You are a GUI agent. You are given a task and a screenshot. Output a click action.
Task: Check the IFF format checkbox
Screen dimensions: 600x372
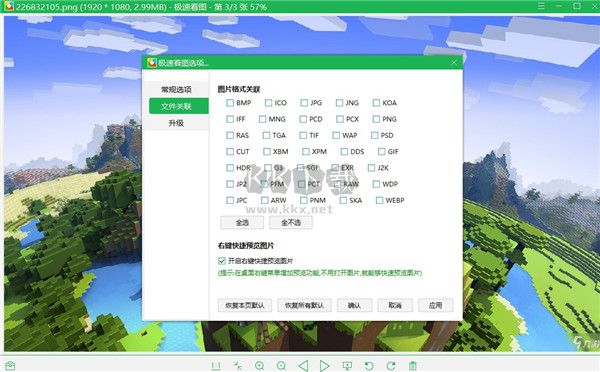click(230, 119)
